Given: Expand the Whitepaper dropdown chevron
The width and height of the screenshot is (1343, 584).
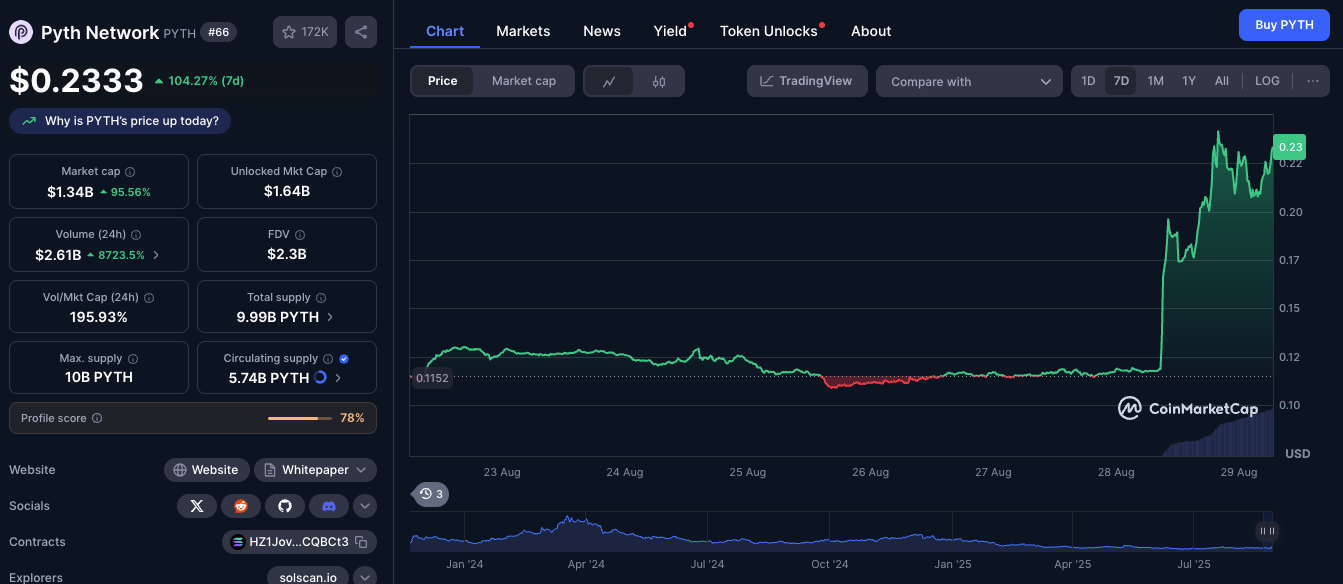Looking at the screenshot, I should pos(363,469).
